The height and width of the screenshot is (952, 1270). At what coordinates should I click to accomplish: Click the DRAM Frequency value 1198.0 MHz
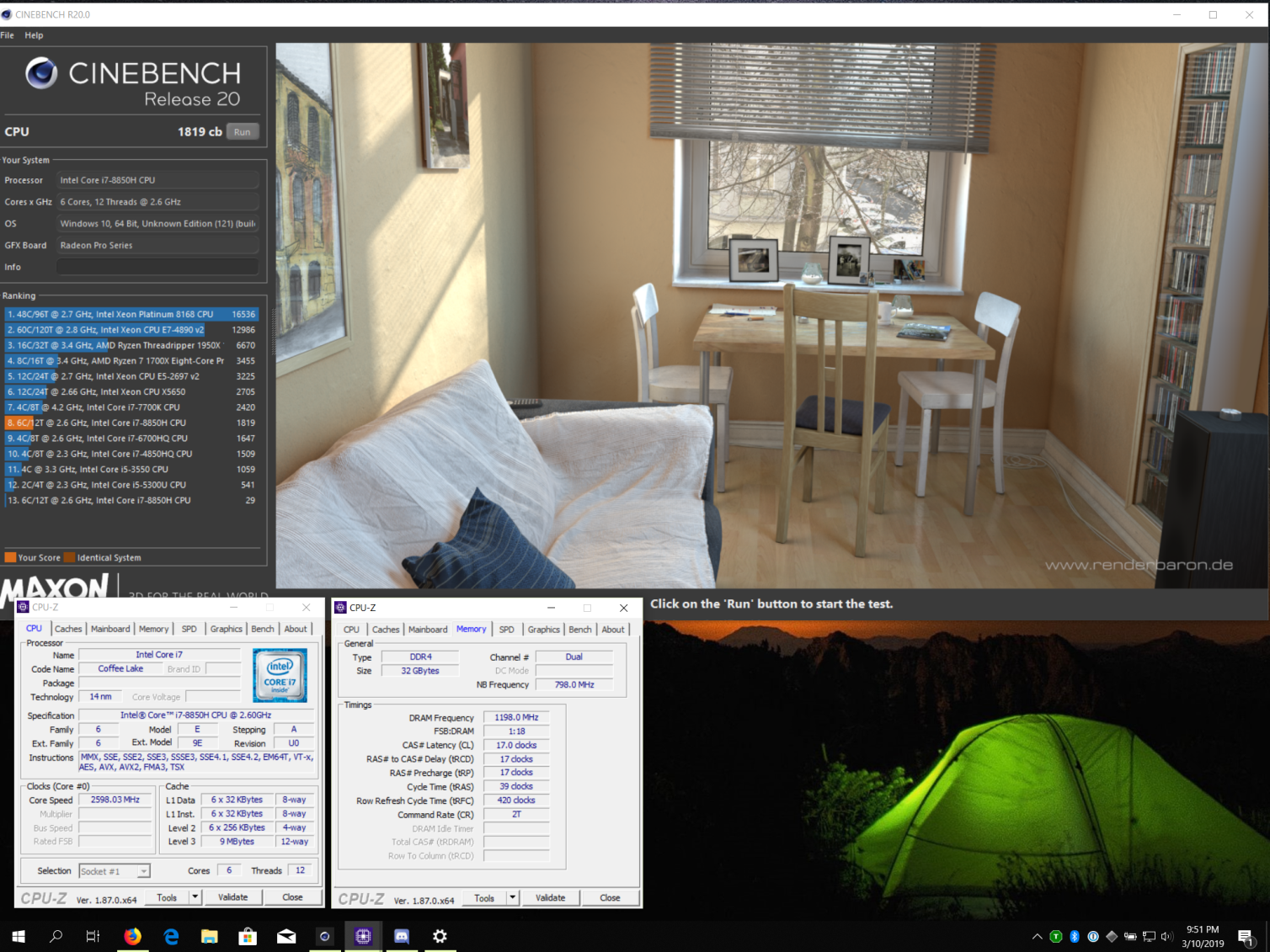coord(516,717)
